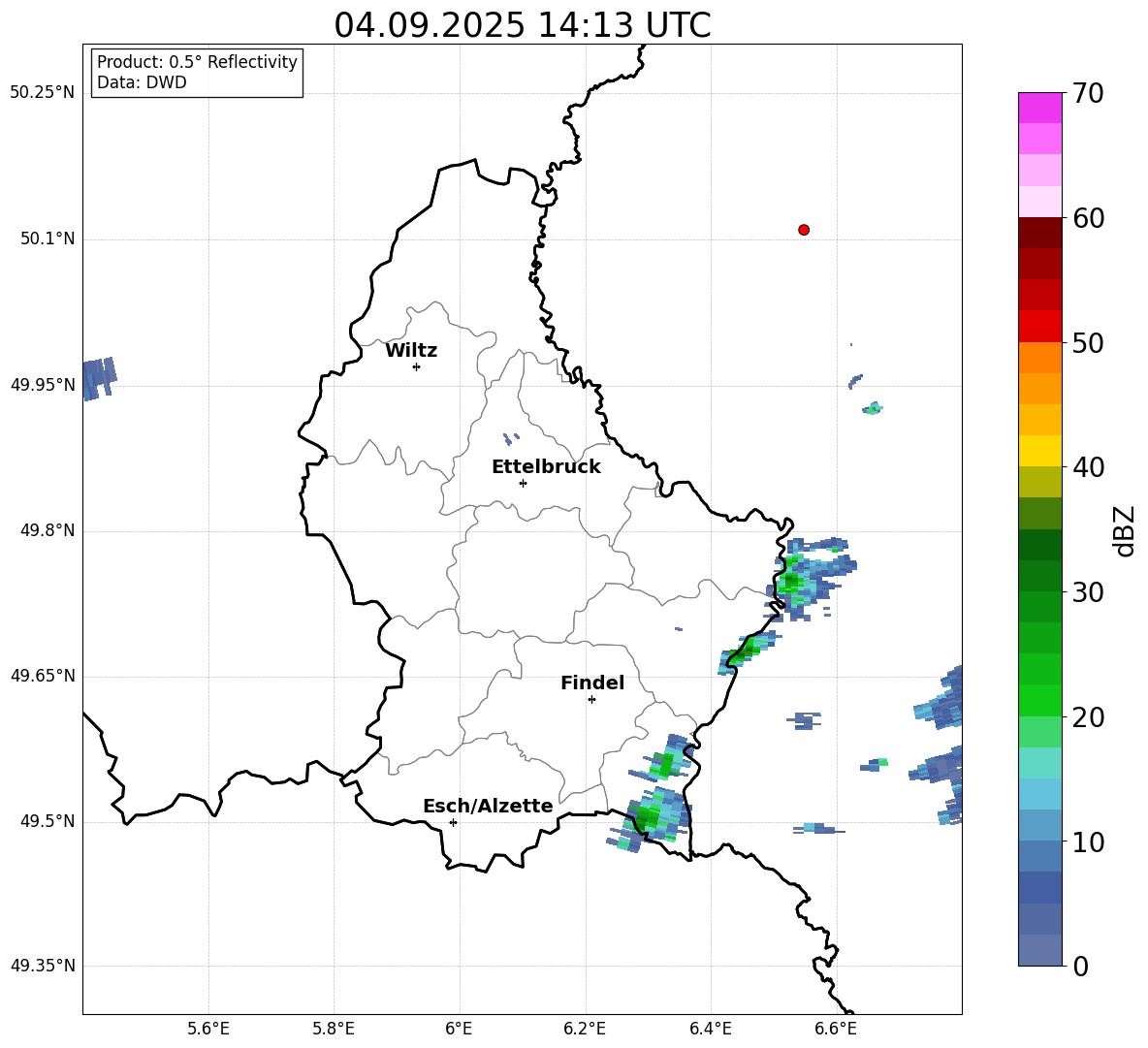This screenshot has height=1048, width=1148.
Task: Select the blue radar echo at left map edge
Action: coord(97,377)
